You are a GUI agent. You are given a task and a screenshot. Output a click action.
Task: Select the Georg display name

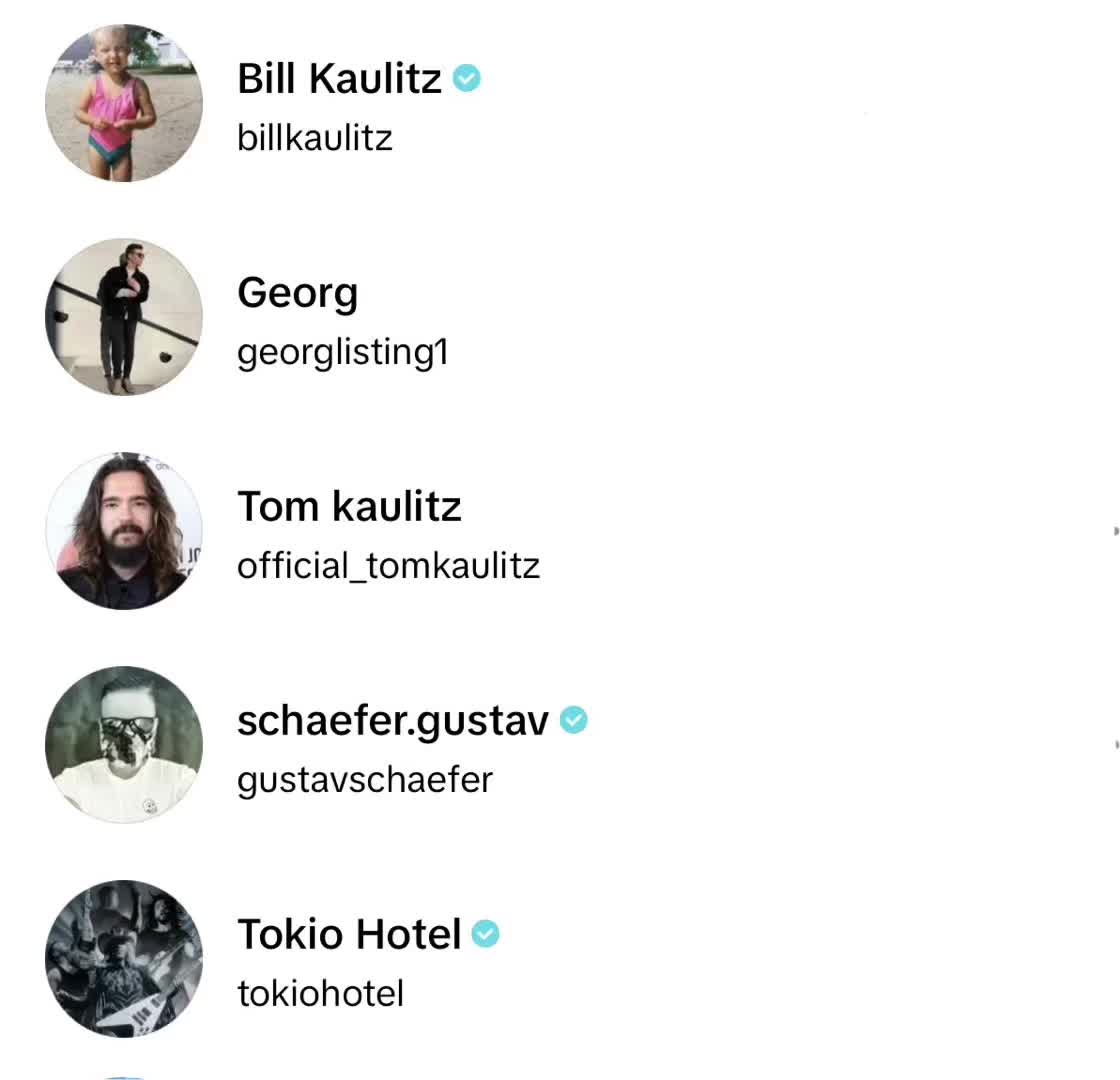(298, 294)
